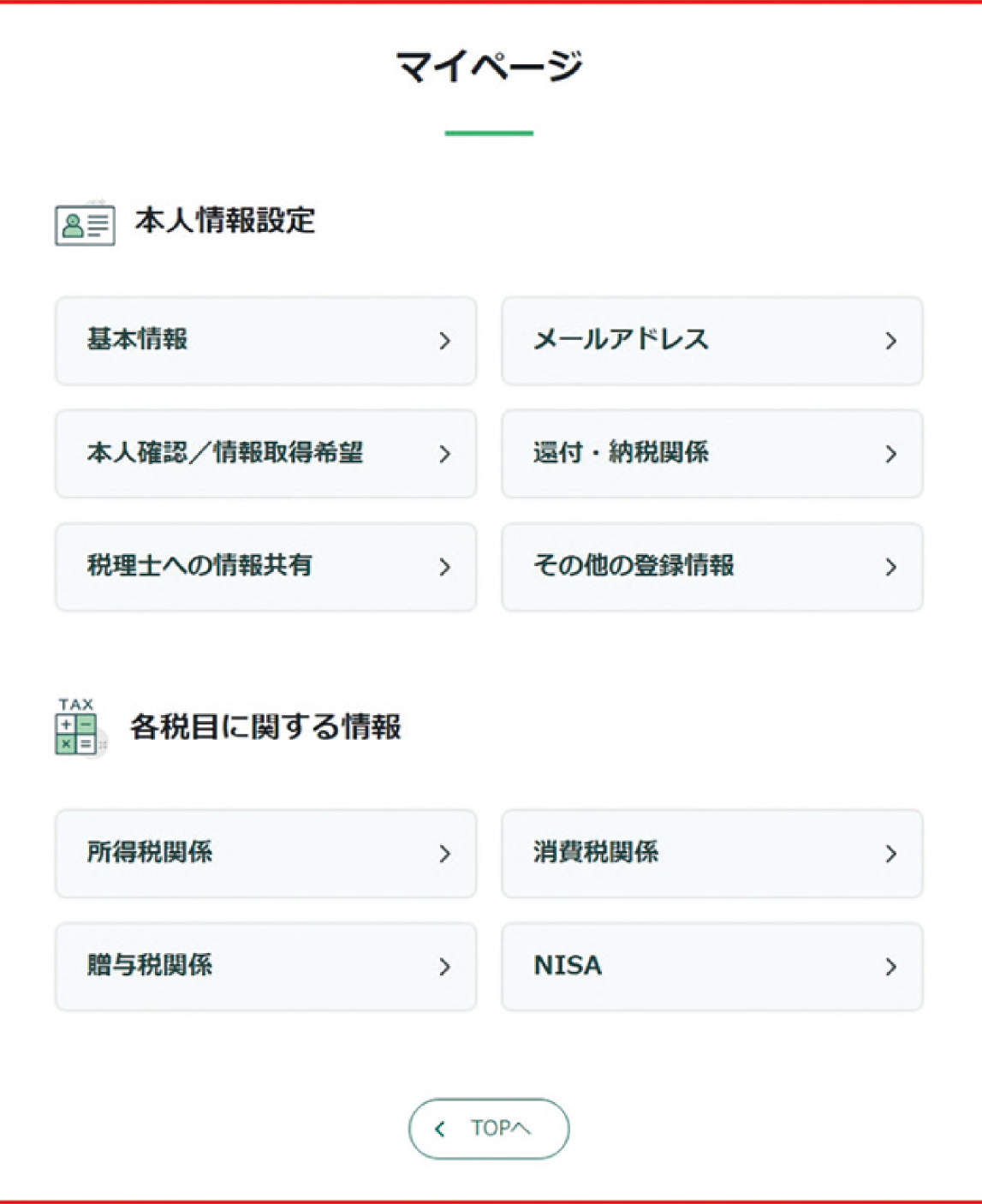Open 所得税関係 information
This screenshot has width=982, height=1204.
265,853
